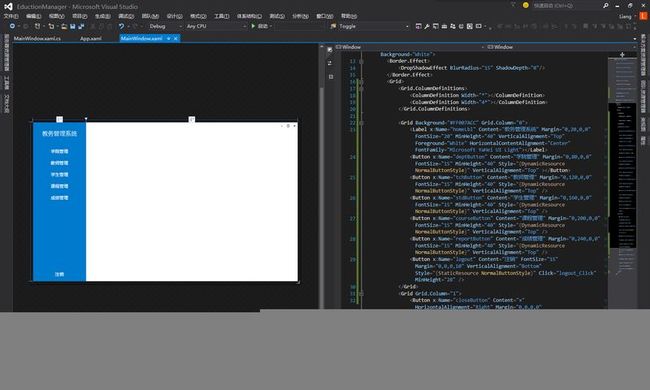Click the green Start debugging button
This screenshot has width=650, height=390.
260,26
